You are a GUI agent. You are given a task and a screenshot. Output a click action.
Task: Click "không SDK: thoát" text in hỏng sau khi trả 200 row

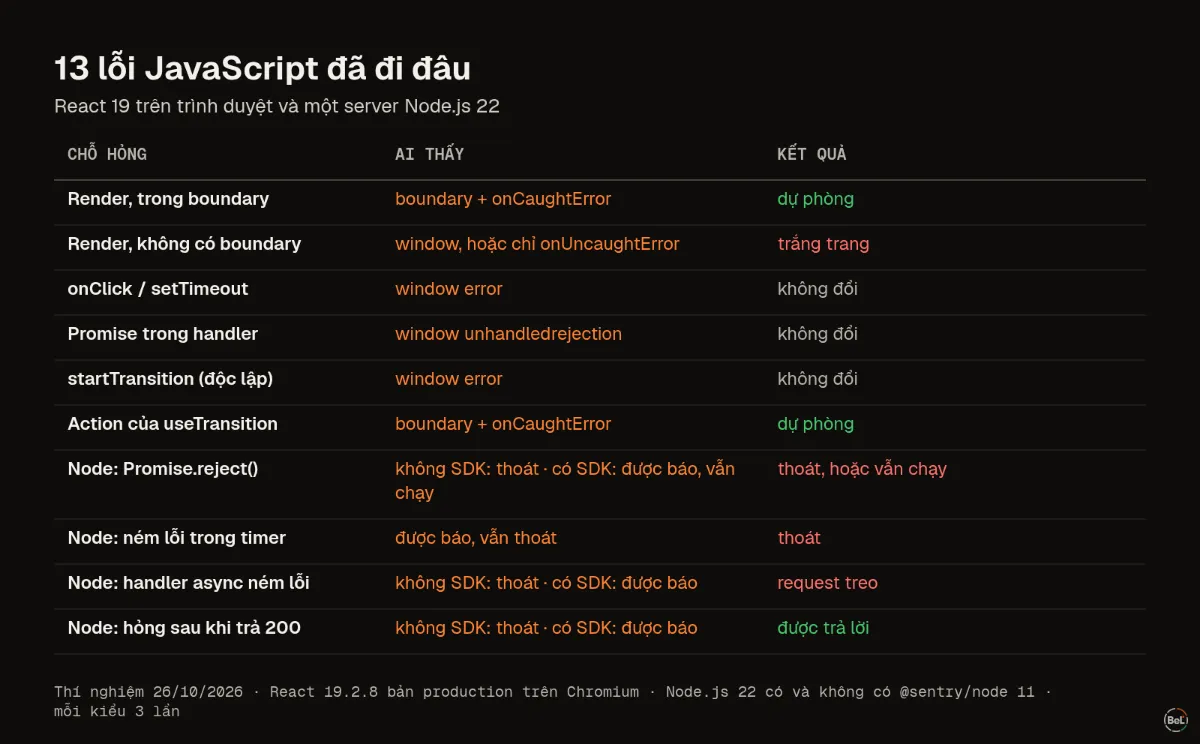coord(467,628)
